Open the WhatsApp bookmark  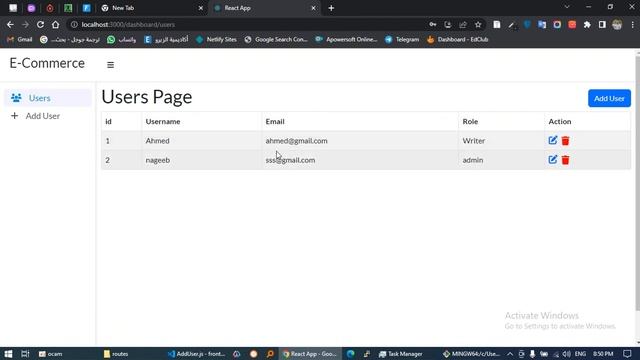(x=122, y=40)
